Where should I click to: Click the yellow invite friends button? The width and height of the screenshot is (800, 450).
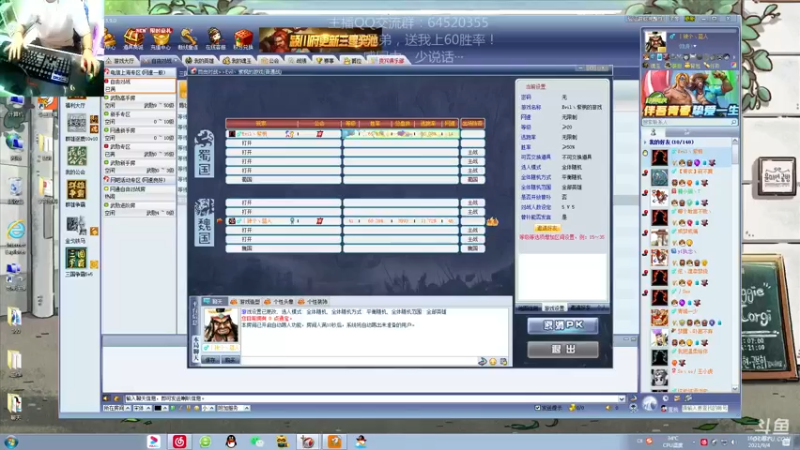click(x=547, y=229)
